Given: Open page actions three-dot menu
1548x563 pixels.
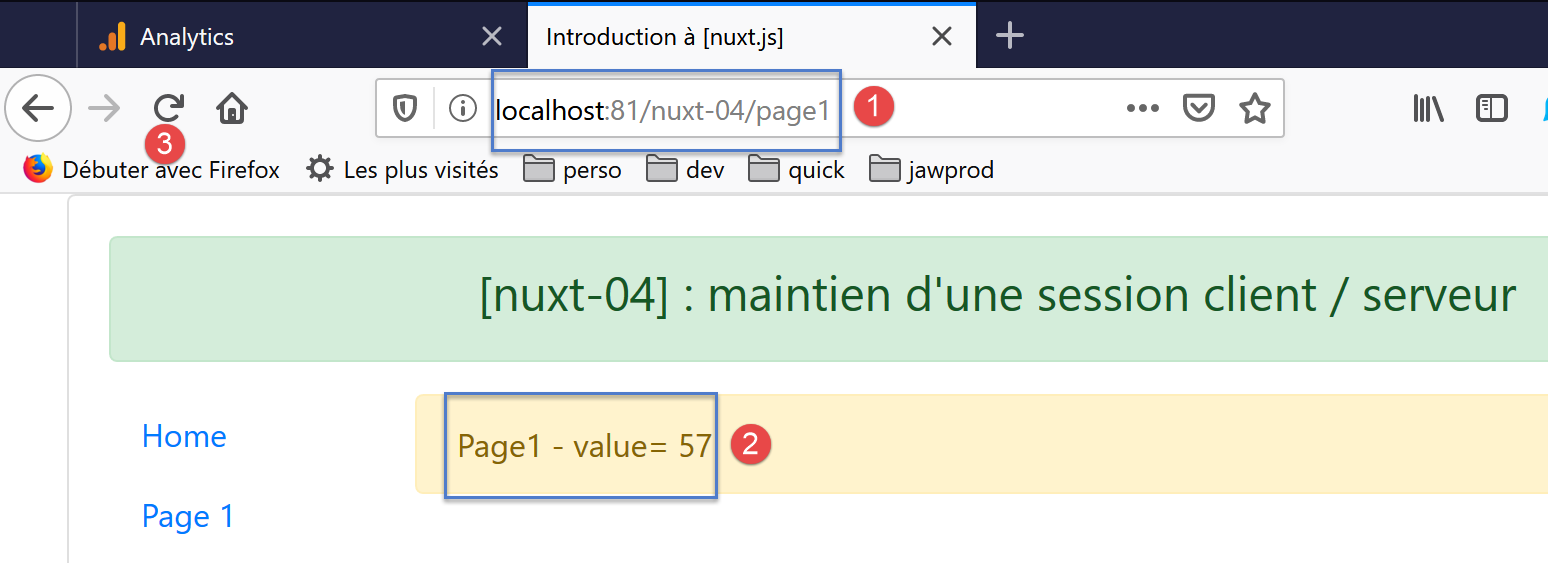Looking at the screenshot, I should [1142, 108].
